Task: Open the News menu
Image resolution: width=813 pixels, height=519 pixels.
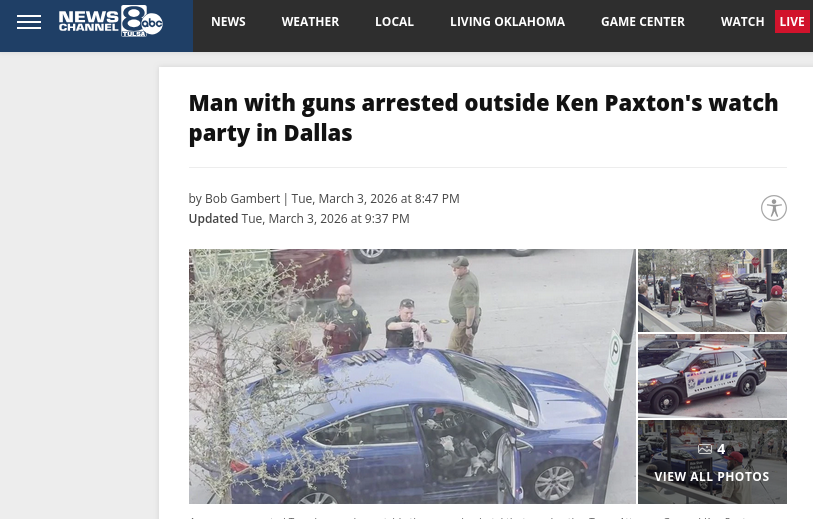Action: pyautogui.click(x=228, y=22)
